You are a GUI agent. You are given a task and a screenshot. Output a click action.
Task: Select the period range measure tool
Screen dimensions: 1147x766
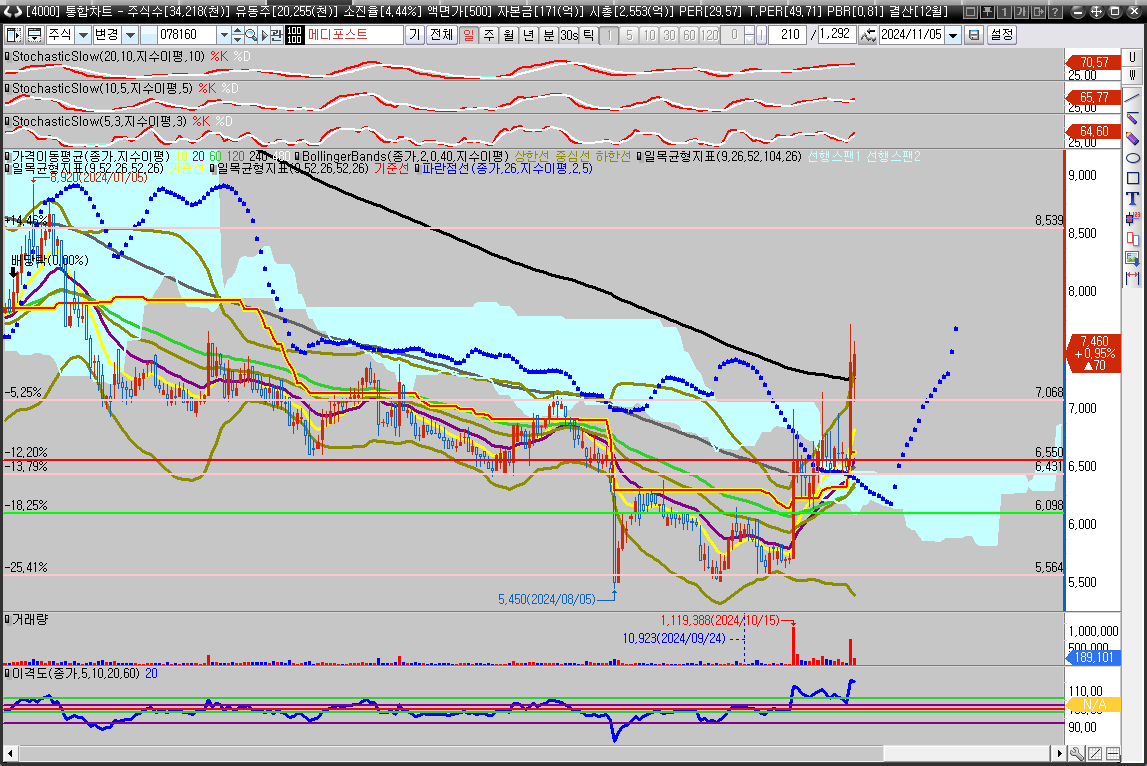click(x=1132, y=277)
